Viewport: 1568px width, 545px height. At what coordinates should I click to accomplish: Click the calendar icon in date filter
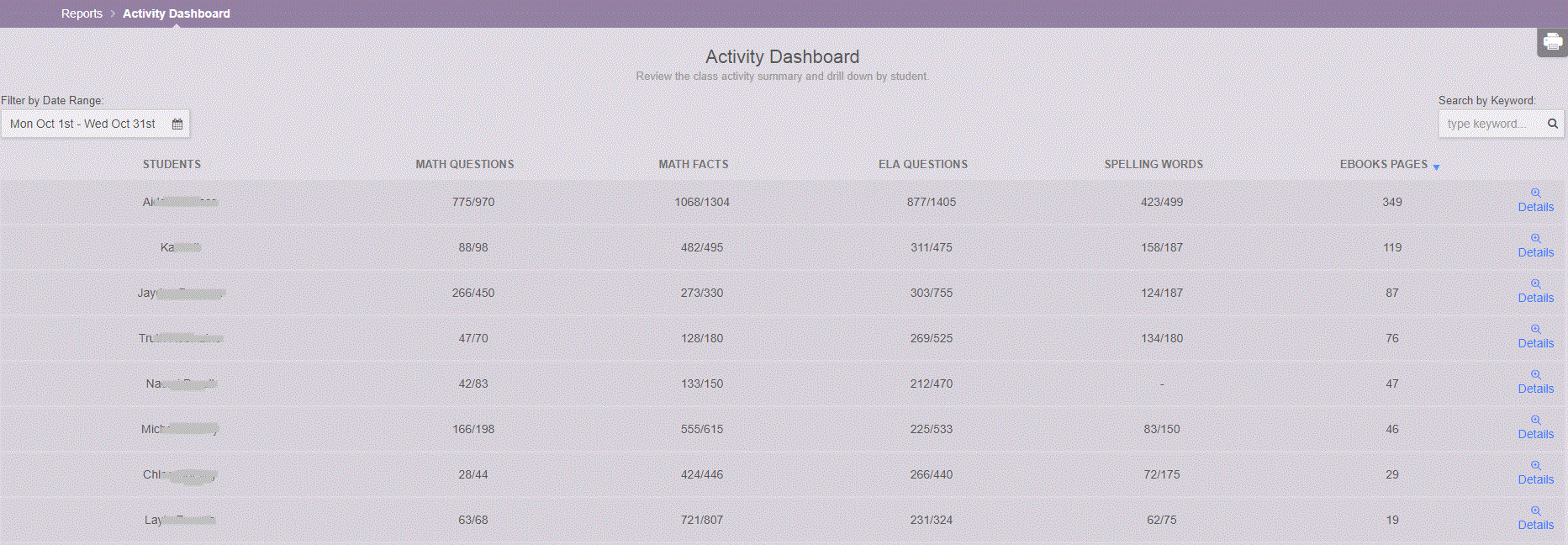click(x=177, y=124)
